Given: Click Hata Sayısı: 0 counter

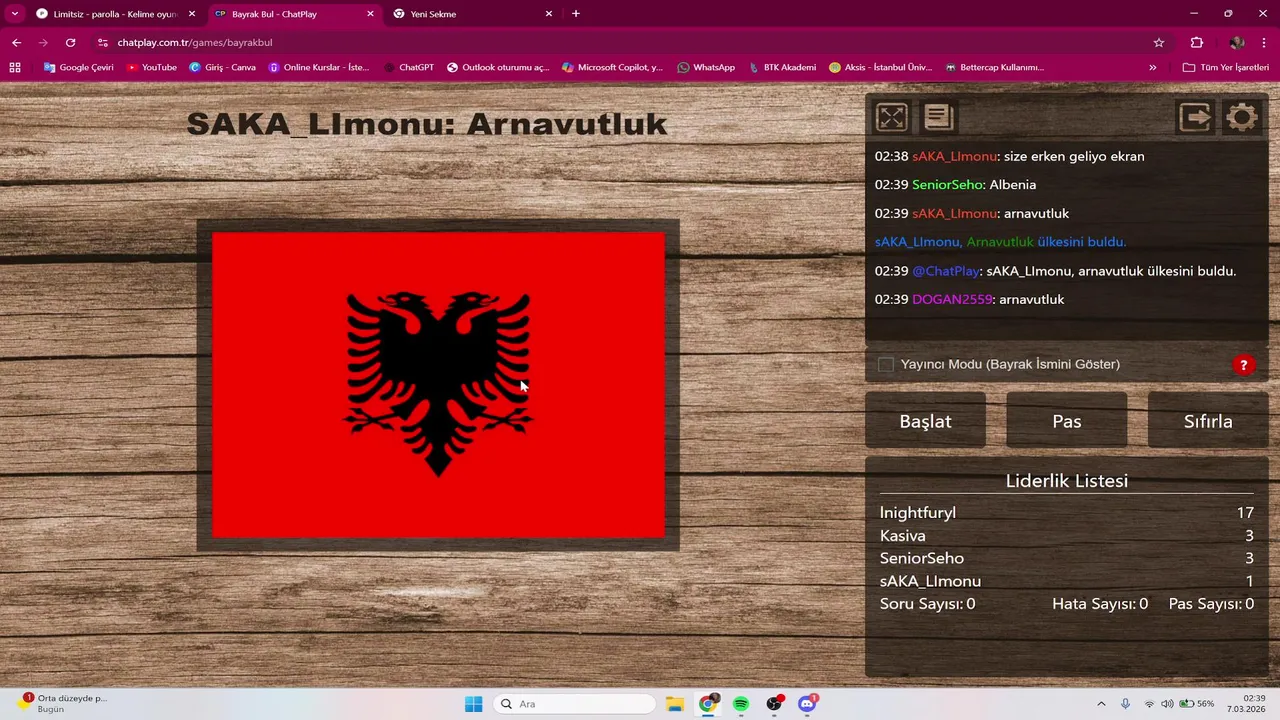Looking at the screenshot, I should [1100, 604].
